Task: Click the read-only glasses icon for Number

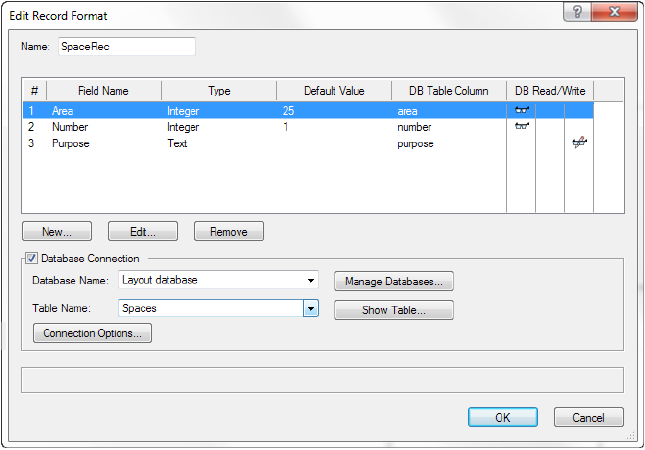Action: pyautogui.click(x=521, y=127)
